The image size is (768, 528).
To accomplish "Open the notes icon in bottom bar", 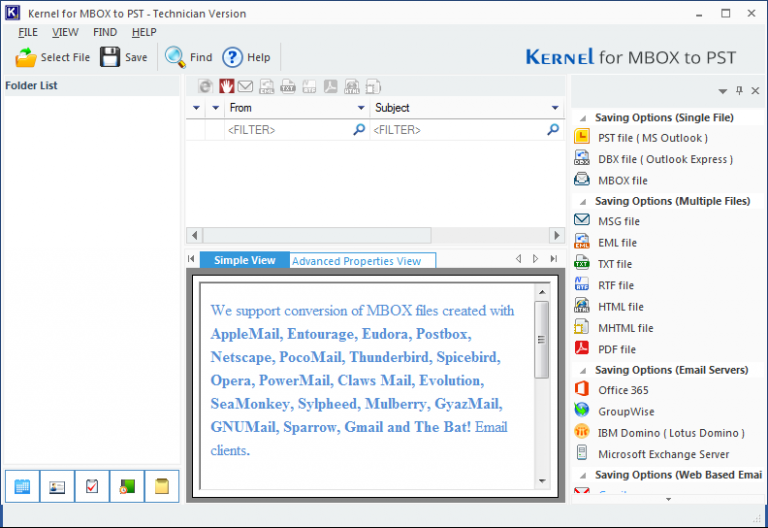I will coord(161,487).
